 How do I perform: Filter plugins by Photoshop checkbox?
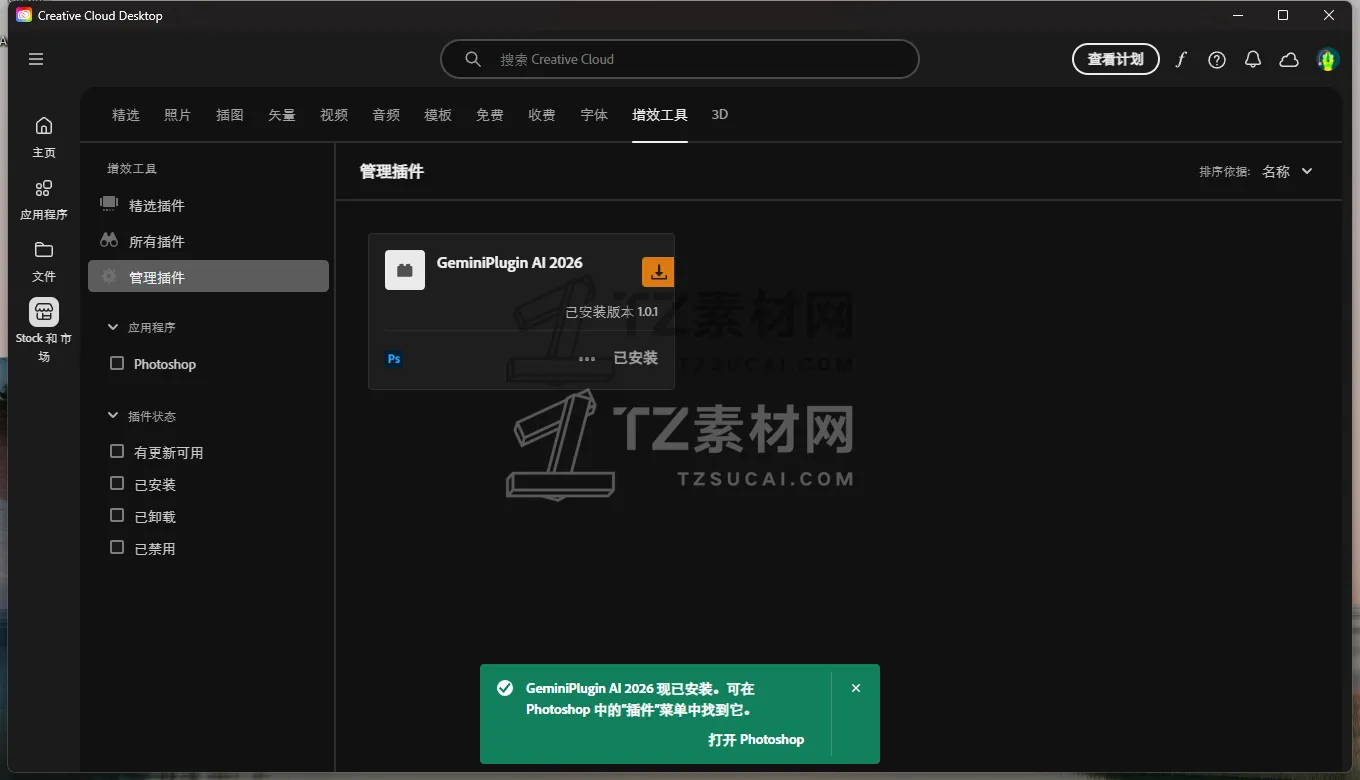coord(117,364)
